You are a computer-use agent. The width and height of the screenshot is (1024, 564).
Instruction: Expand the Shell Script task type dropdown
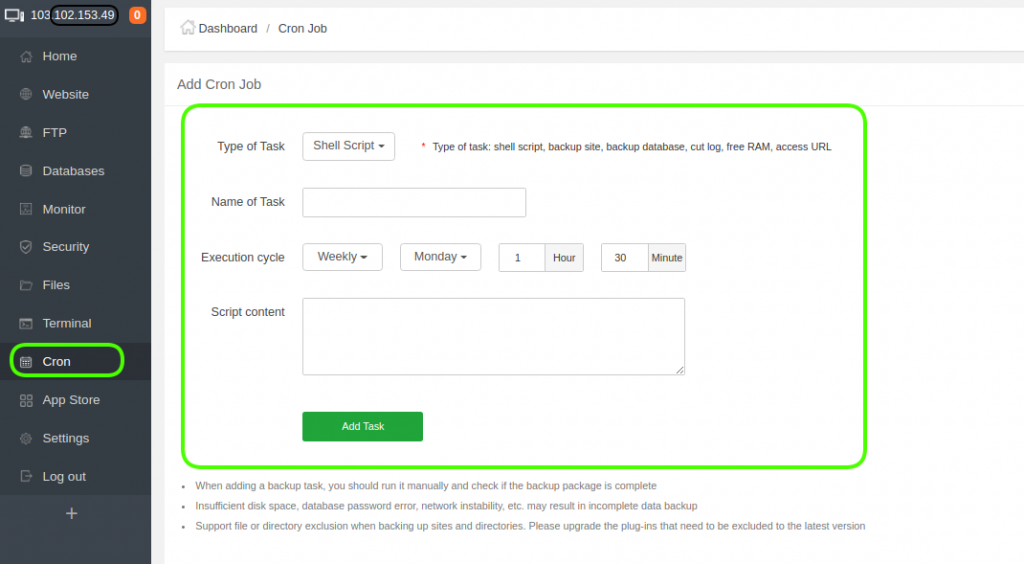click(348, 146)
